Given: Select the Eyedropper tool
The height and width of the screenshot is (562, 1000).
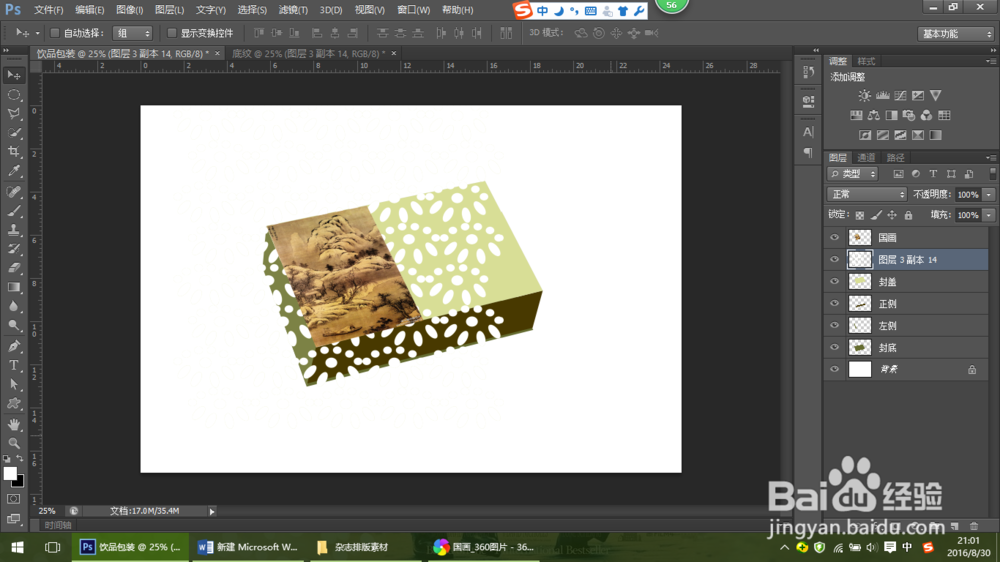Looking at the screenshot, I should (x=13, y=171).
